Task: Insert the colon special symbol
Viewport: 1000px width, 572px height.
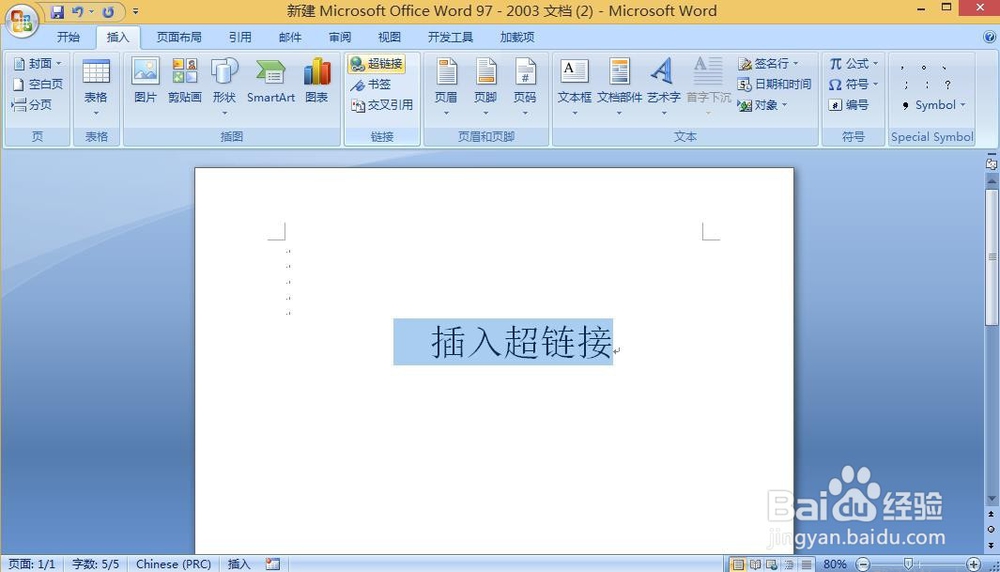Action: tap(927, 85)
